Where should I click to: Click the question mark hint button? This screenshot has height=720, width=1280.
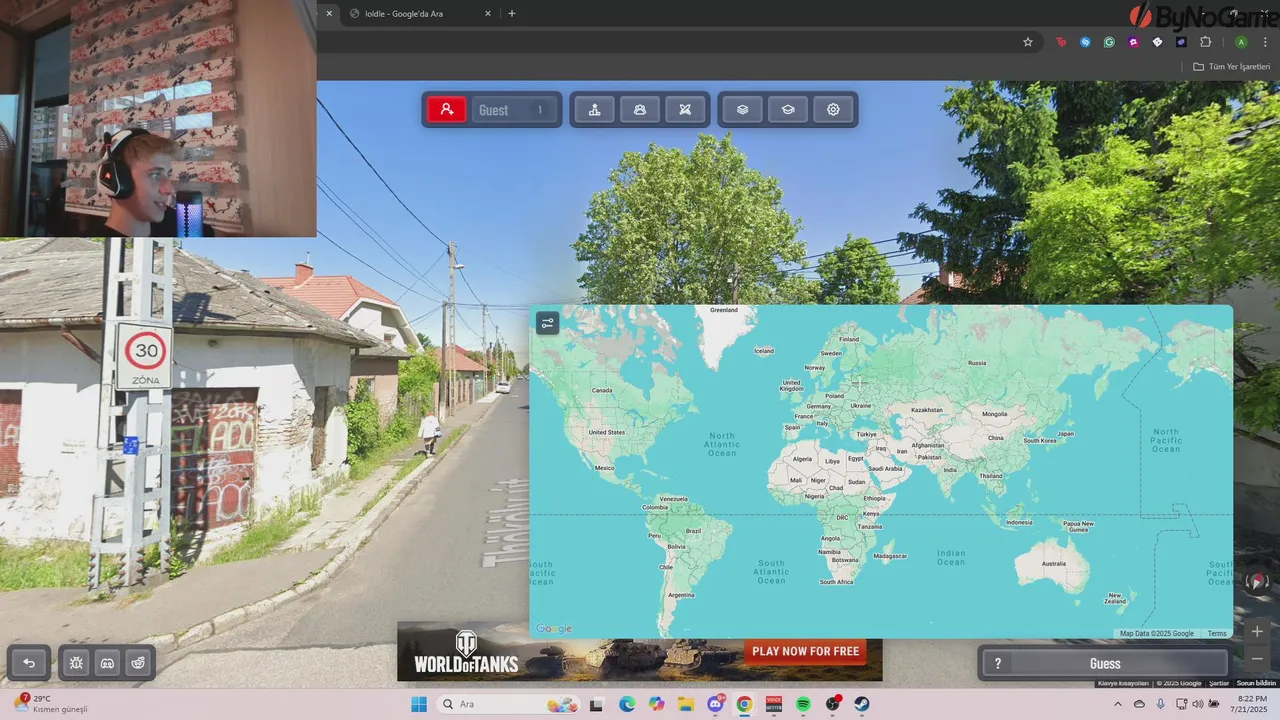coord(997,664)
